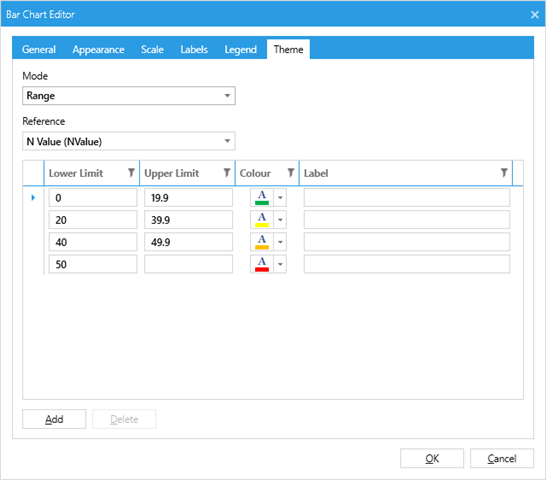Click the empty Upper Limit field for 50
546x480 pixels.
click(188, 264)
